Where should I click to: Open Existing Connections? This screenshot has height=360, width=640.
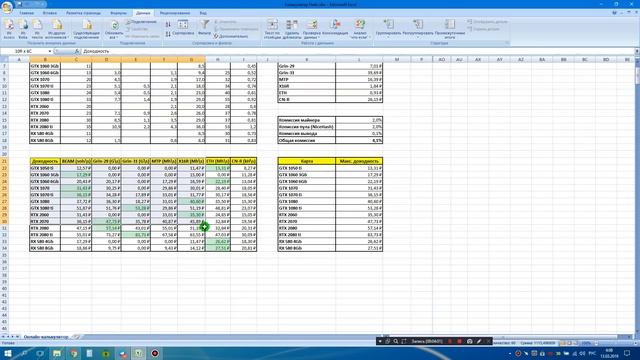point(87,29)
